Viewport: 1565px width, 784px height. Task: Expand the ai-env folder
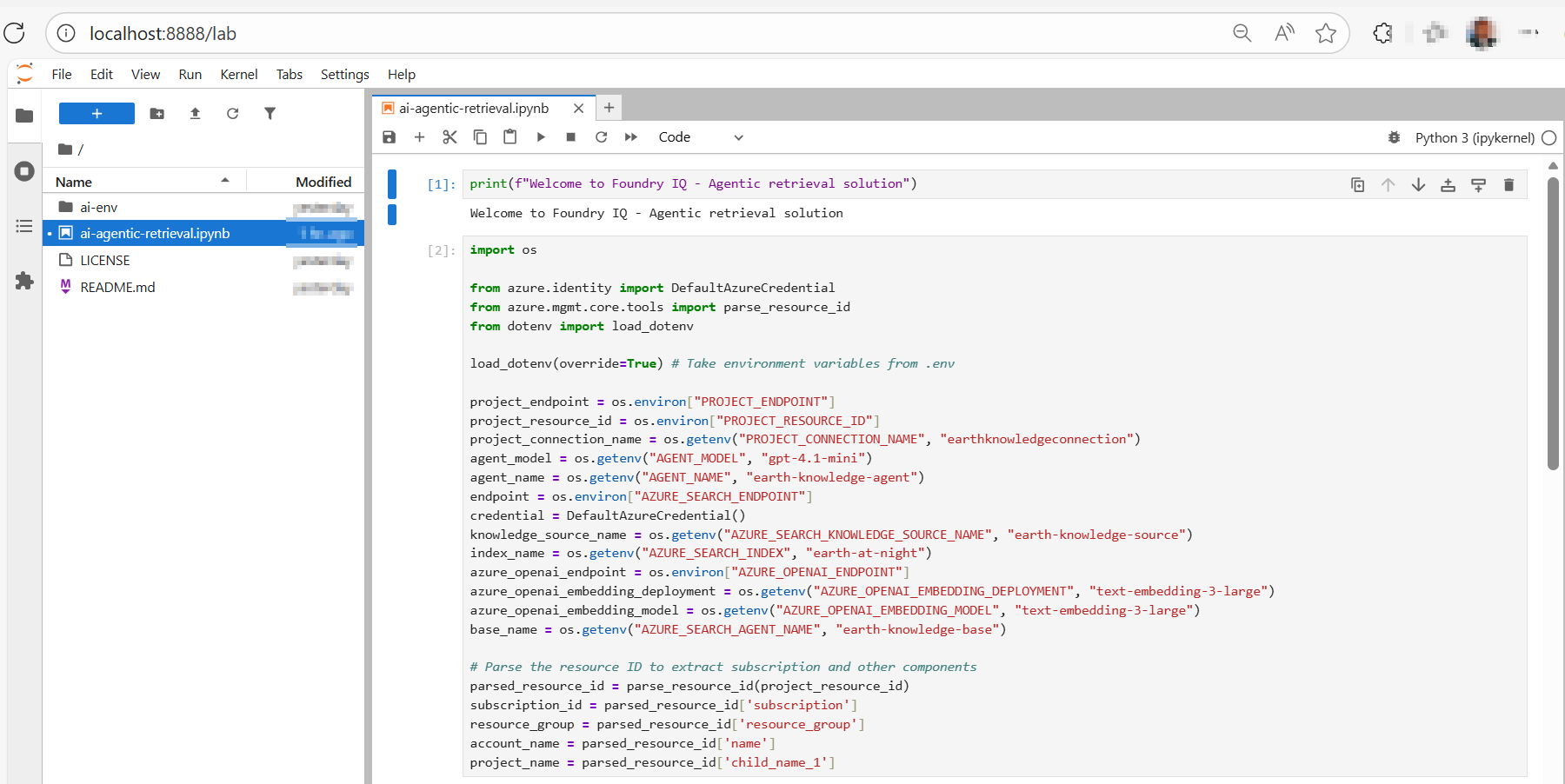(x=98, y=207)
